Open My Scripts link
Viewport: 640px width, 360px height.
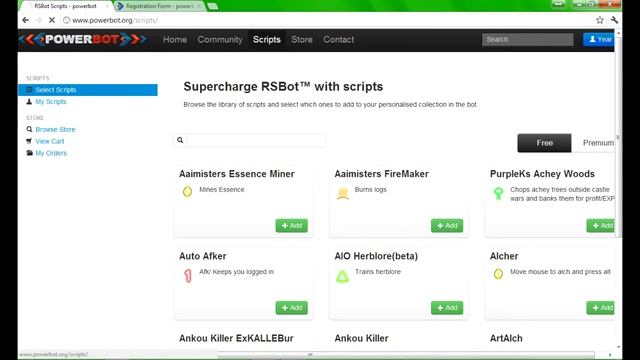click(51, 102)
